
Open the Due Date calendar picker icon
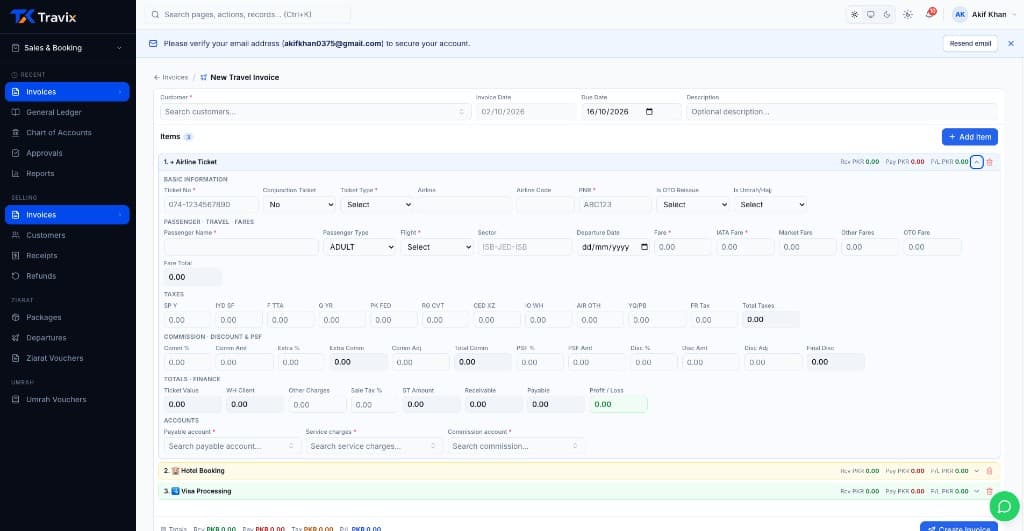(x=649, y=112)
